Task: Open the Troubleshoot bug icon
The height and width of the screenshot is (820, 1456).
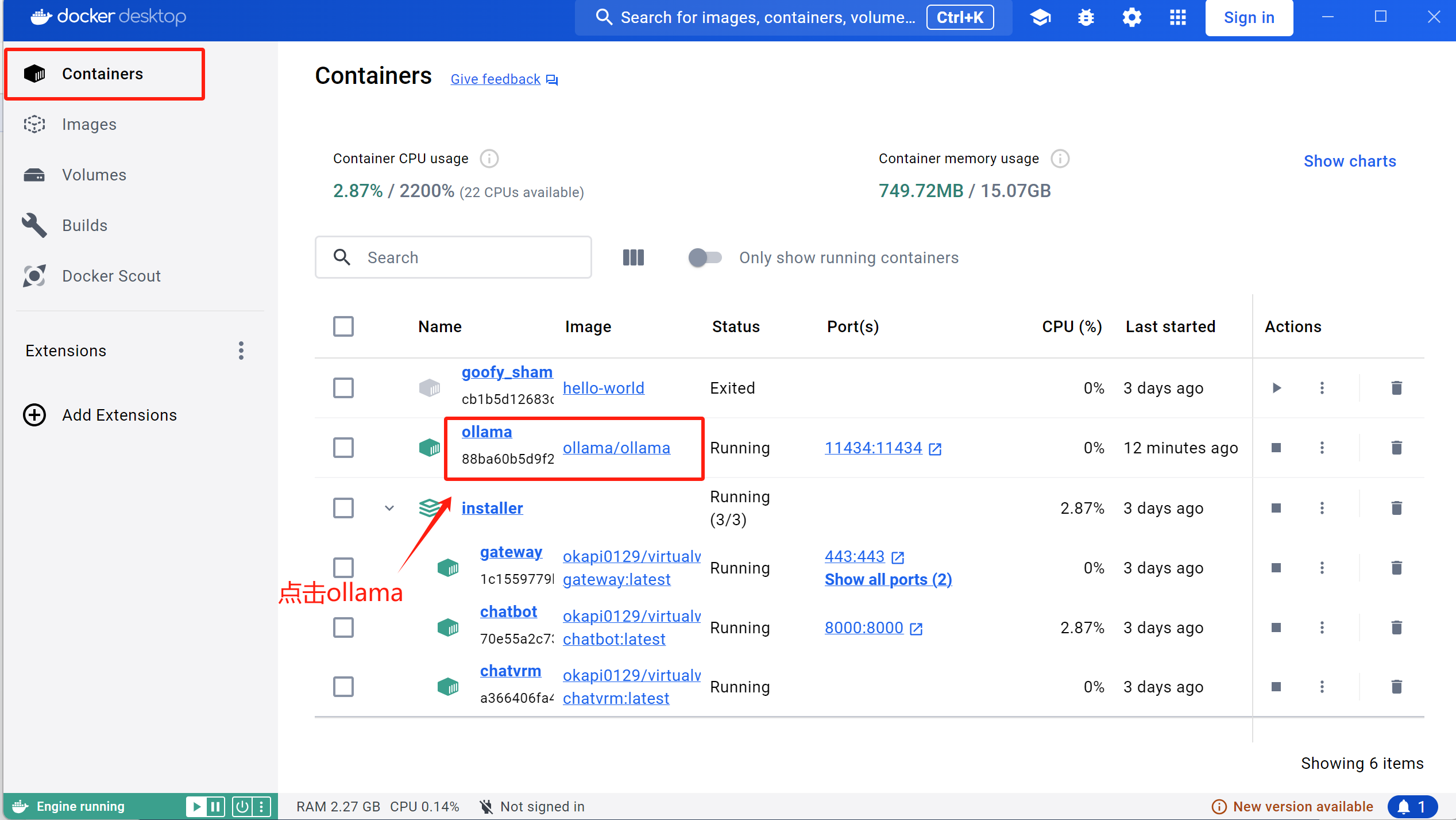Action: (1086, 17)
